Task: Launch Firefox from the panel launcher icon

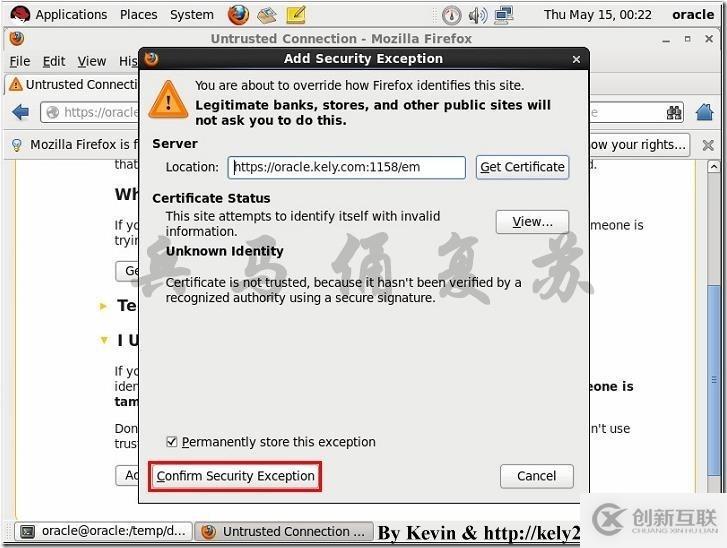Action: coord(238,15)
